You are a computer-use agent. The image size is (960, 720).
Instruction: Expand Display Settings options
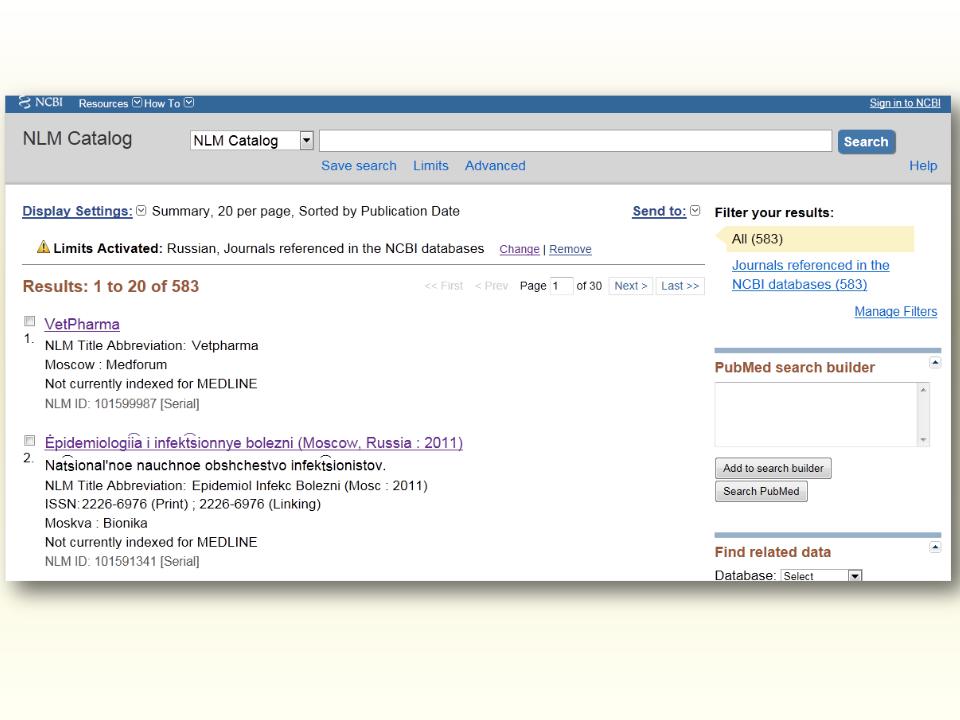77,211
